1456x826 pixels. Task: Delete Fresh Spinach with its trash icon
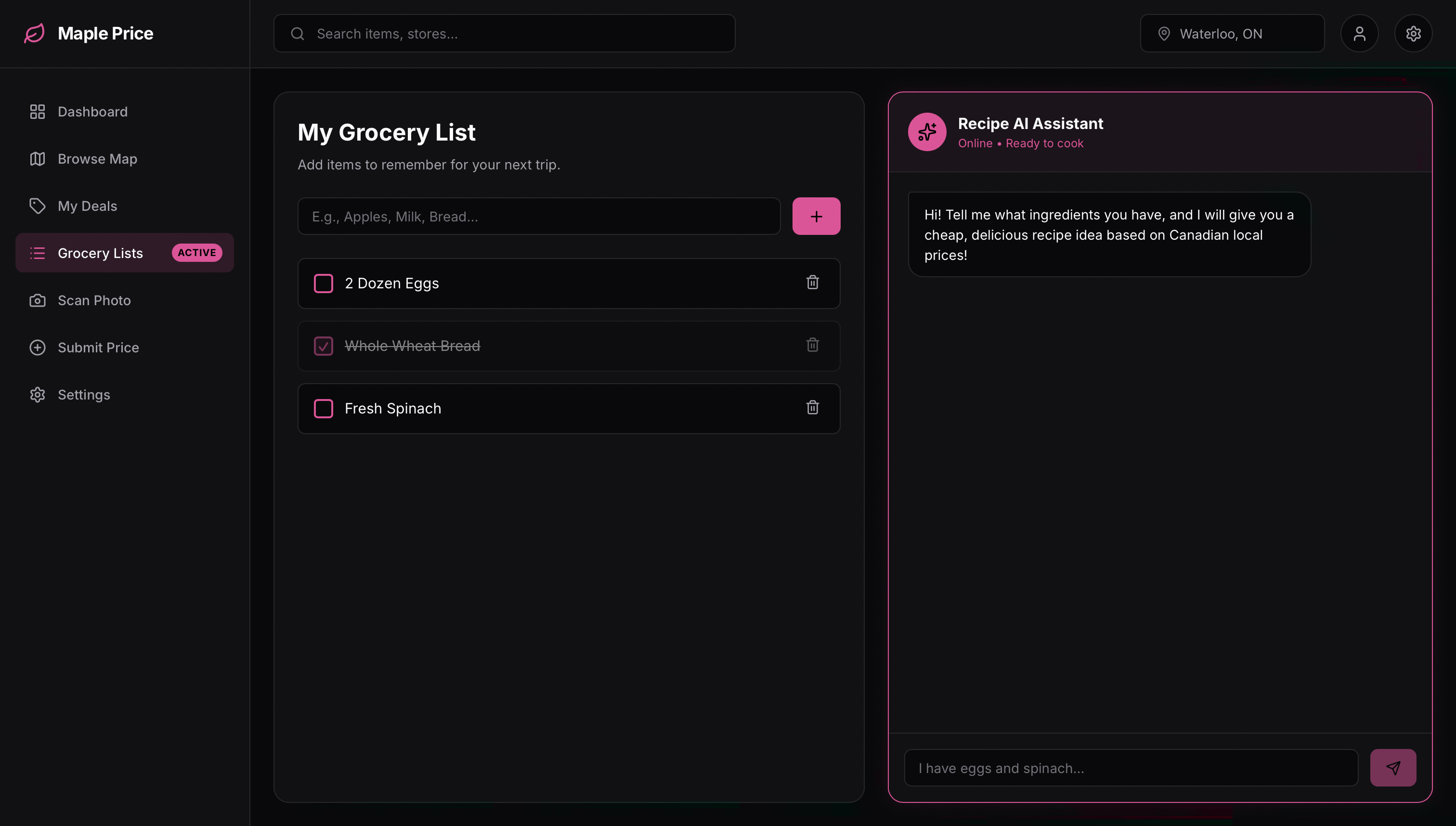(x=812, y=407)
